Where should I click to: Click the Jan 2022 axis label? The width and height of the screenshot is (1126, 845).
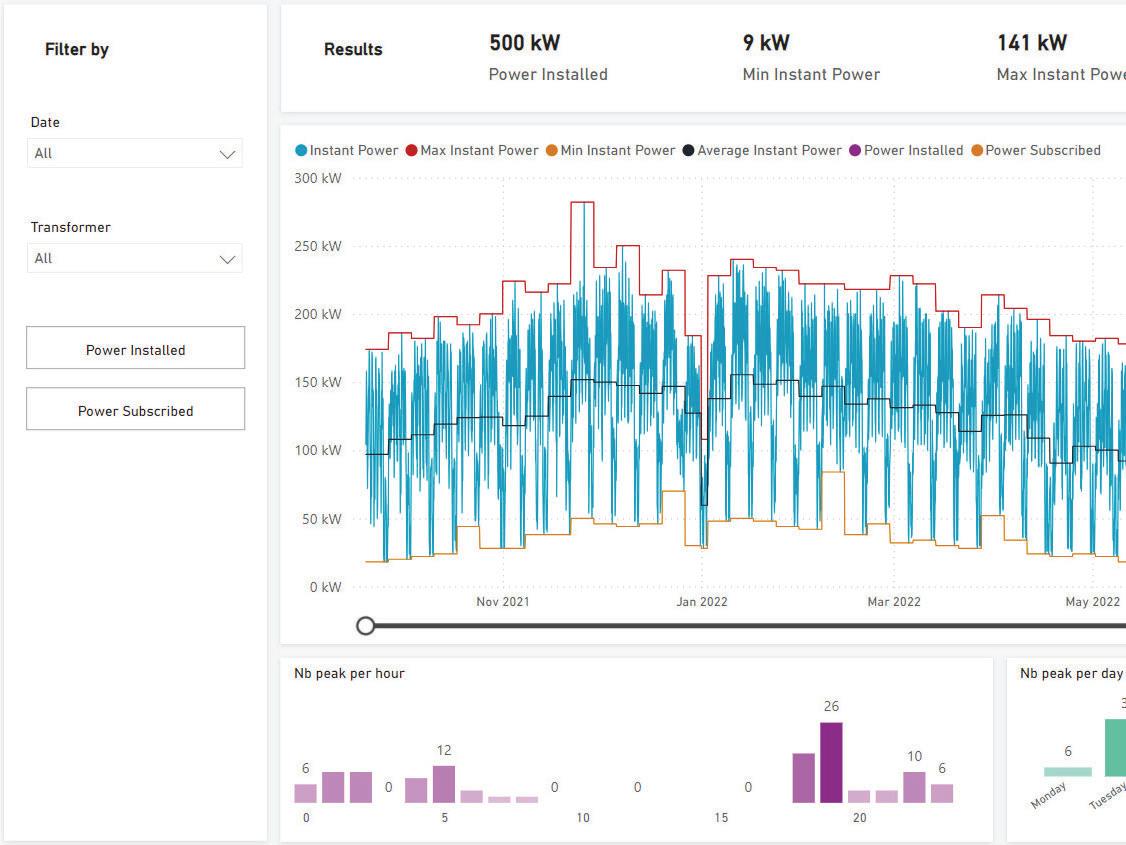click(x=702, y=602)
